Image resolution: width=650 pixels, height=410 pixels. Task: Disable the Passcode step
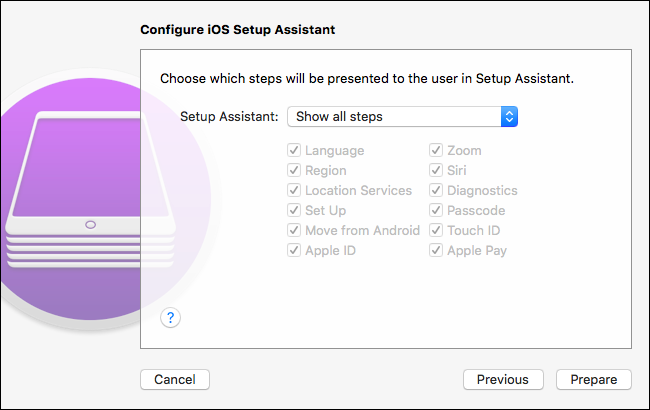(x=437, y=211)
